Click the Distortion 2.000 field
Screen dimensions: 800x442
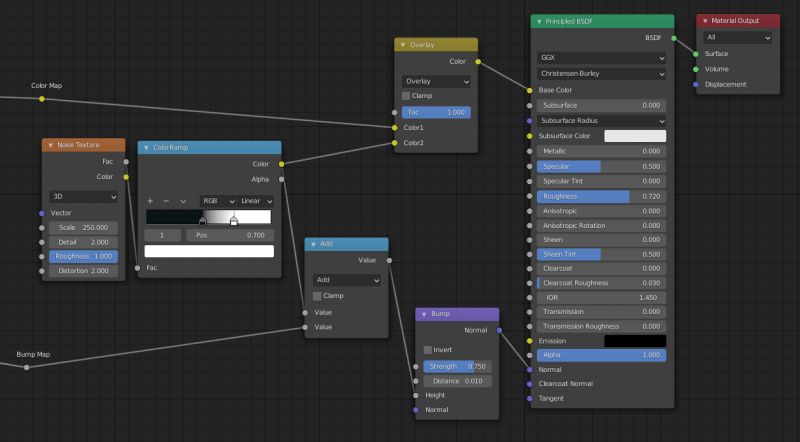pyautogui.click(x=84, y=271)
